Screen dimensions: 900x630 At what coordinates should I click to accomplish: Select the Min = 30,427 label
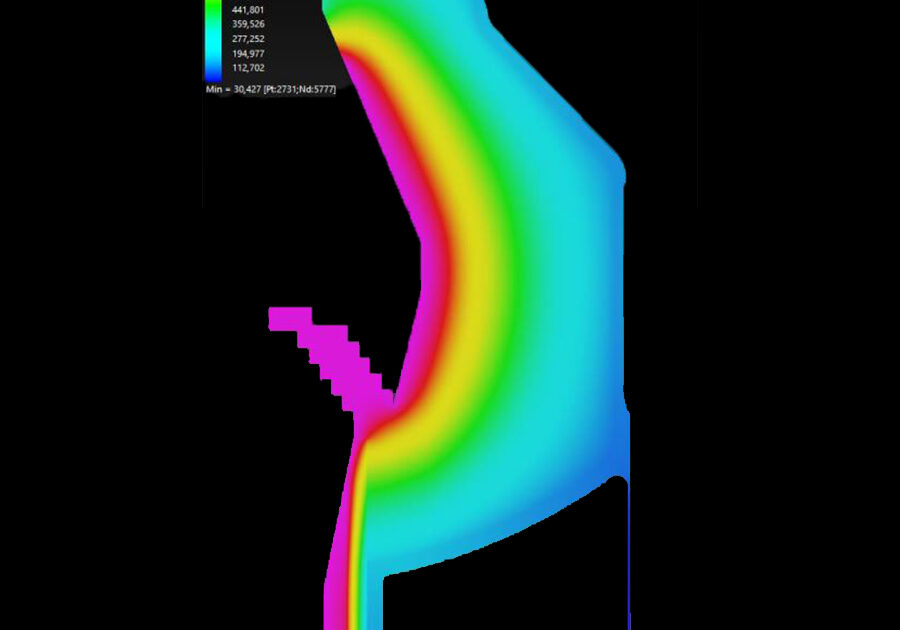(270, 89)
